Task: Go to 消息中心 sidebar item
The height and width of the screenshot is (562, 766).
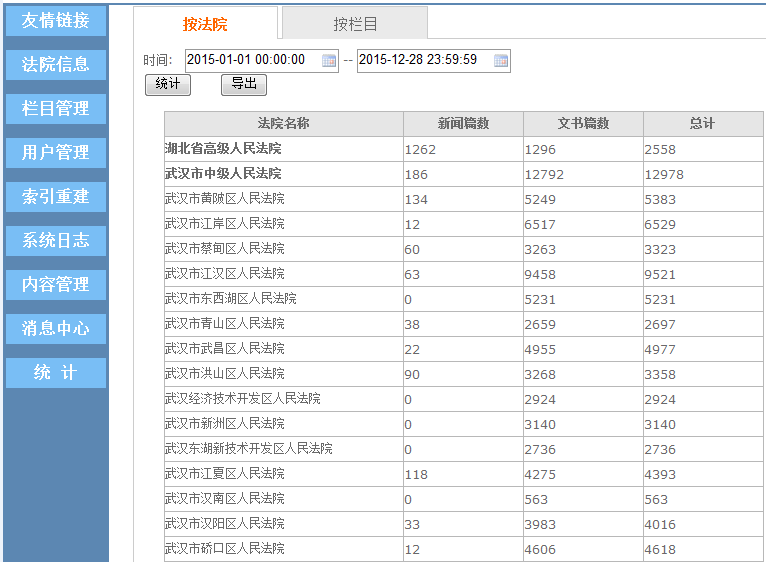Action: pyautogui.click(x=56, y=329)
